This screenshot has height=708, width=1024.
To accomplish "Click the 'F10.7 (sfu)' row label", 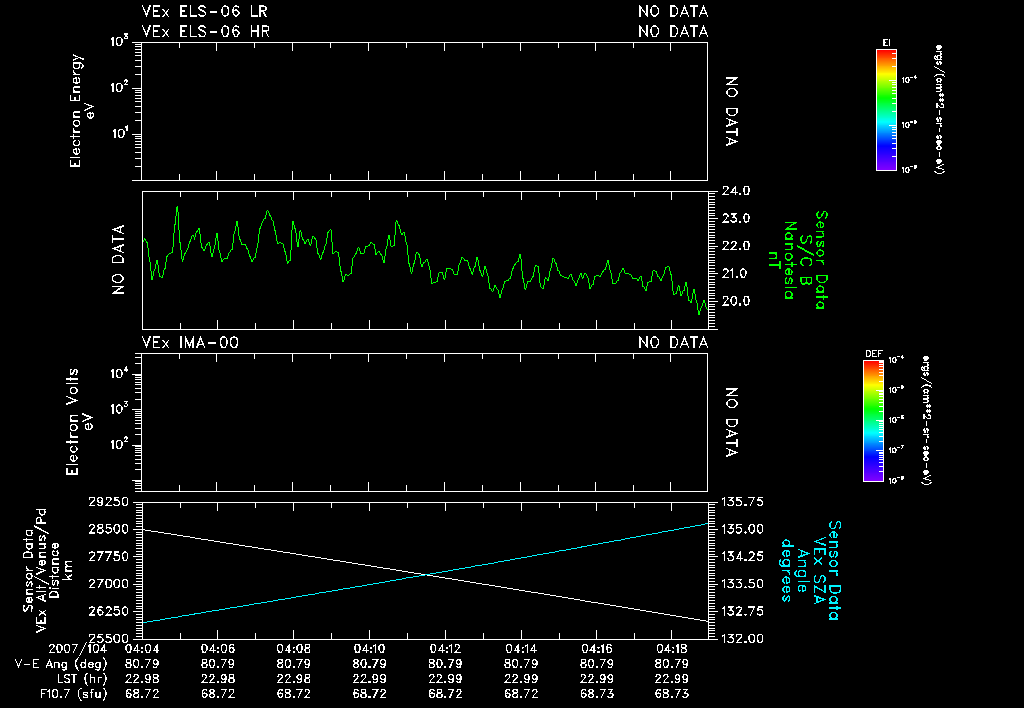I will 73,694.
